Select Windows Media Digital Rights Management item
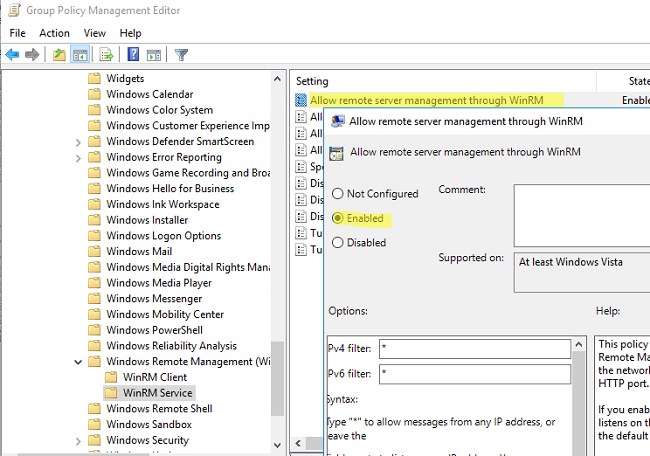650x456 pixels. coord(188,267)
